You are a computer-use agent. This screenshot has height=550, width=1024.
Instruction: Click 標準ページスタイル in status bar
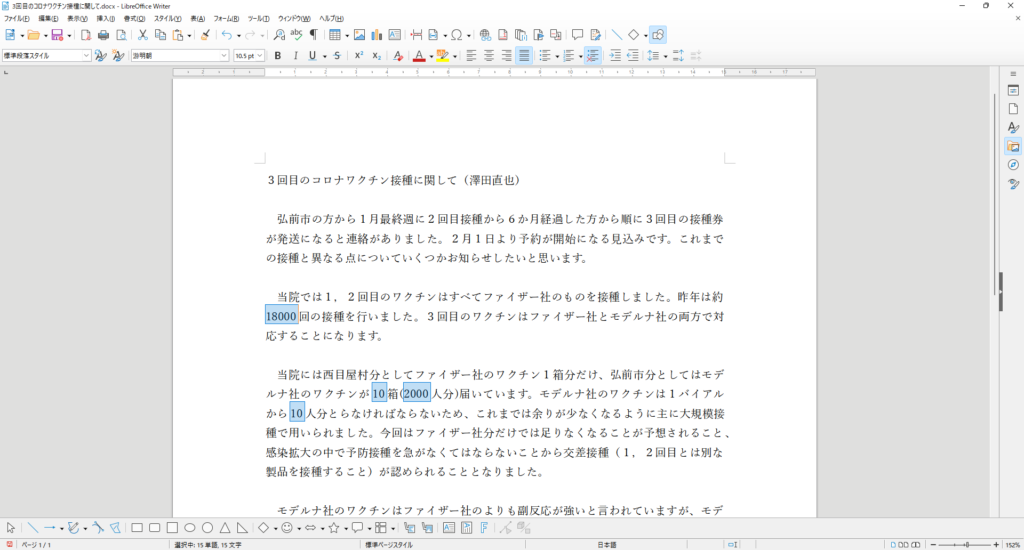coord(389,544)
